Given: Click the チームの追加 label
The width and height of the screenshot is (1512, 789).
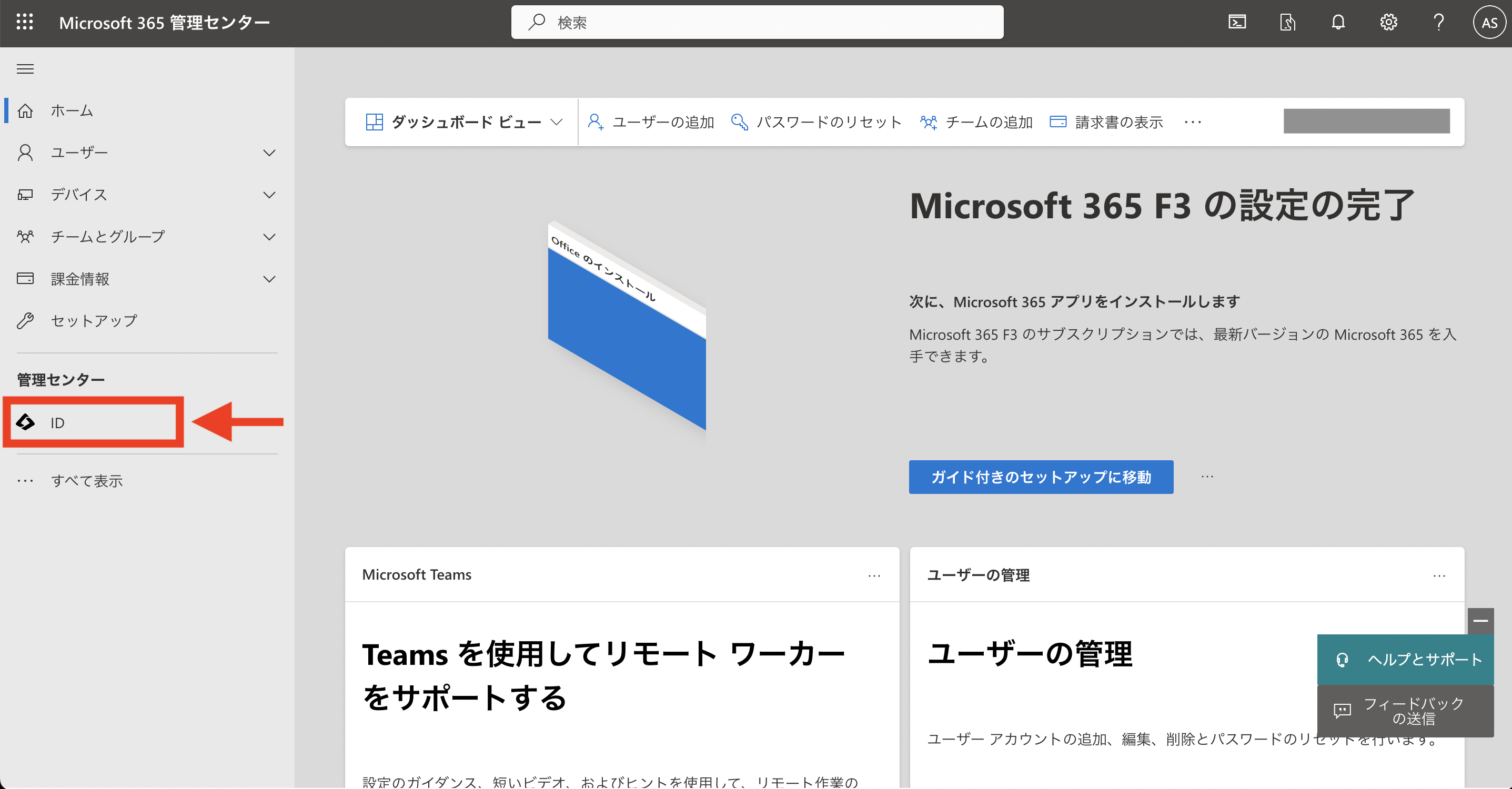Looking at the screenshot, I should pyautogui.click(x=989, y=122).
